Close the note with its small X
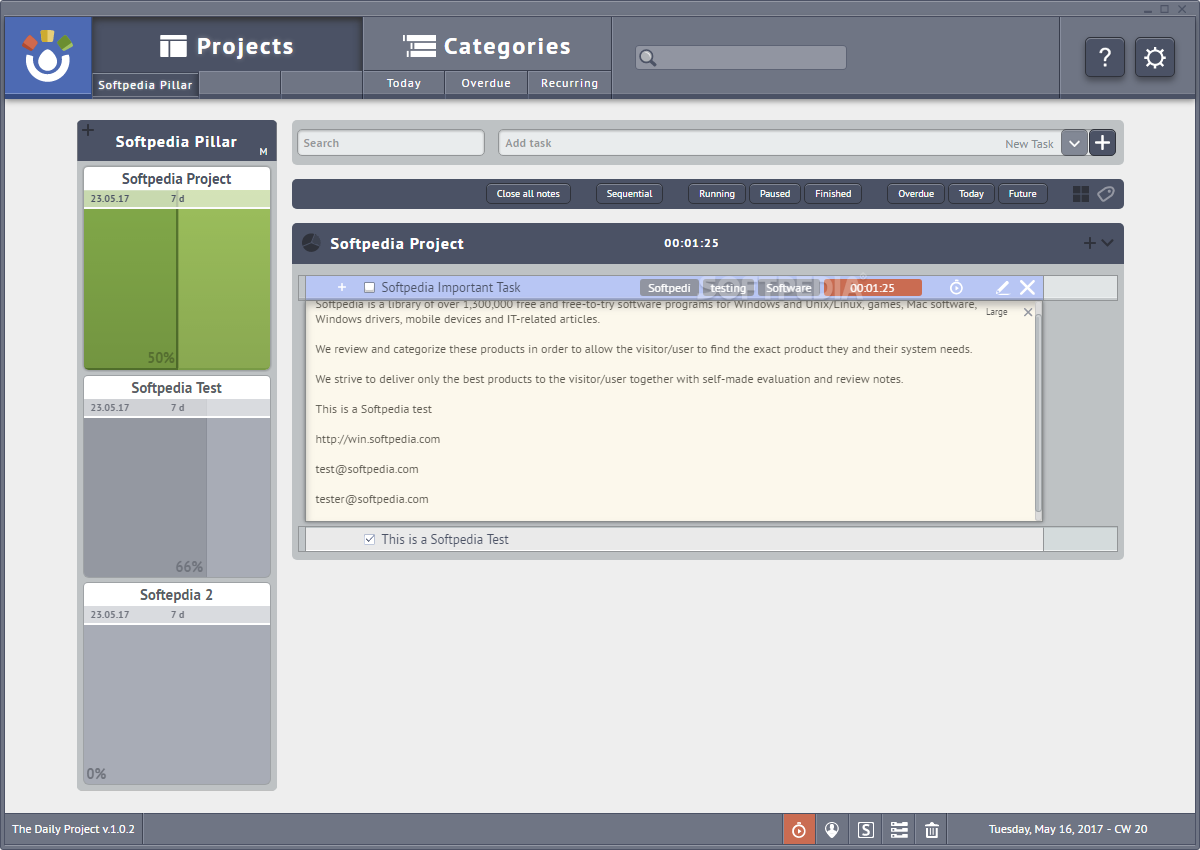 [1028, 312]
